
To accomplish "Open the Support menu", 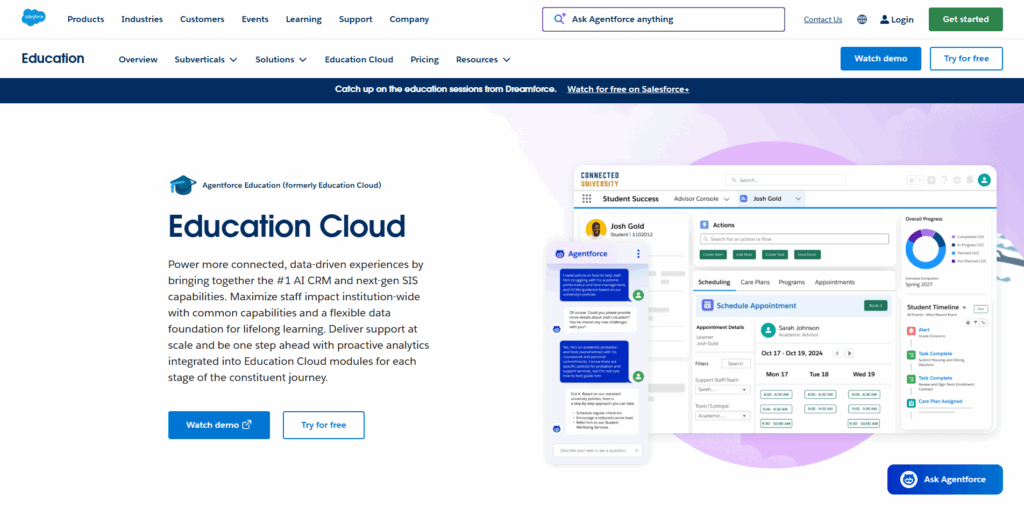I will pos(355,20).
